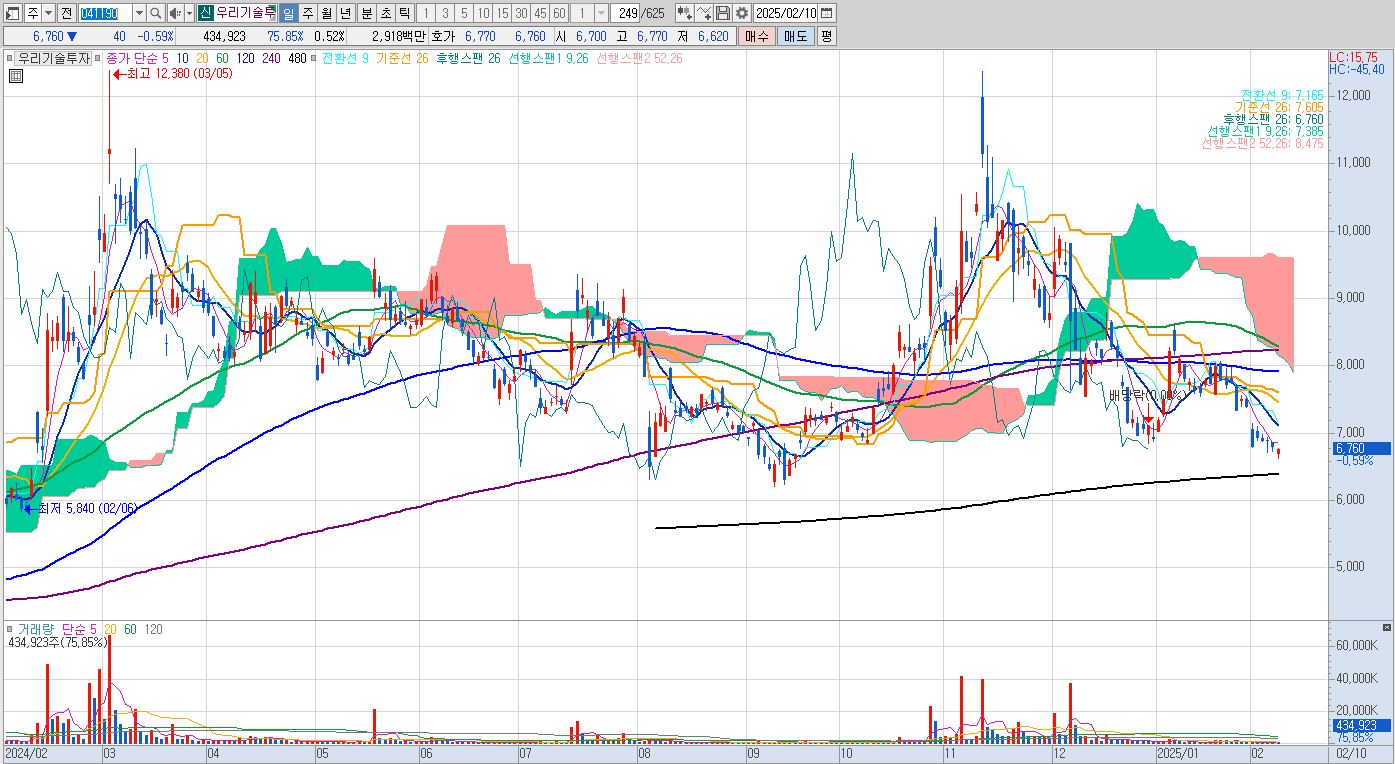Close the volume panel with its X icon
Viewport: 1395px width, 764px height.
tap(1386, 627)
